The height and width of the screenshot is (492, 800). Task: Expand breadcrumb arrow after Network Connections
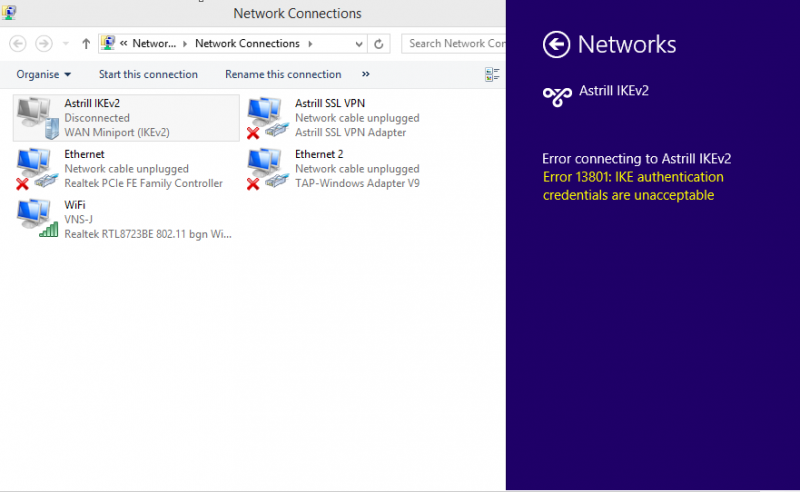click(310, 44)
